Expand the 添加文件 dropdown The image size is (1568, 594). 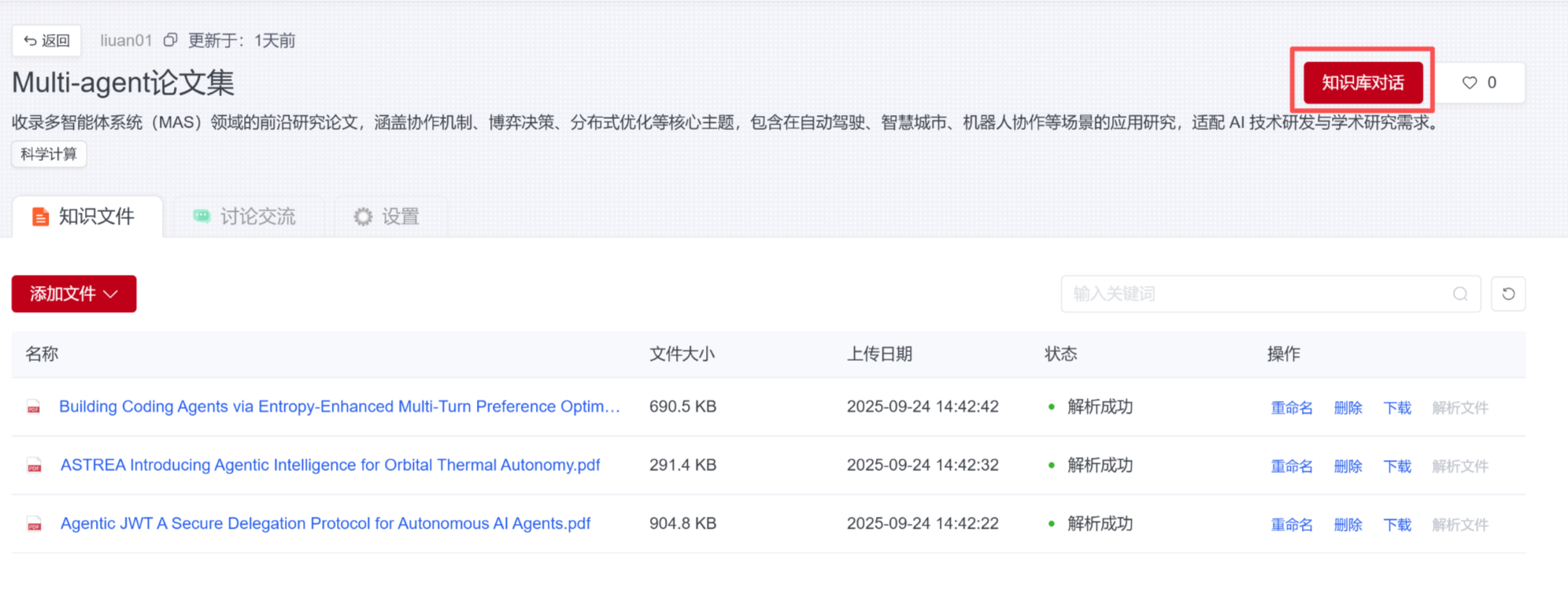pos(74,294)
